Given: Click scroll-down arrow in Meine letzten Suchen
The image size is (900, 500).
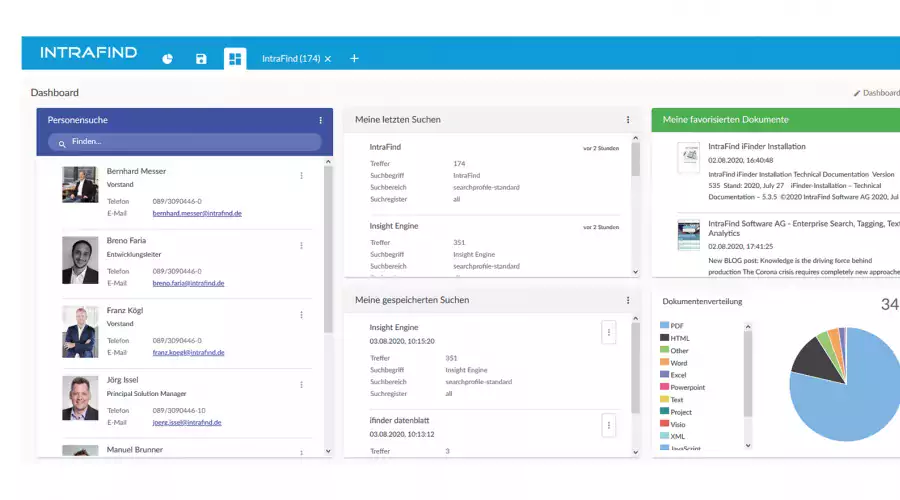Looking at the screenshot, I should click(x=635, y=272).
